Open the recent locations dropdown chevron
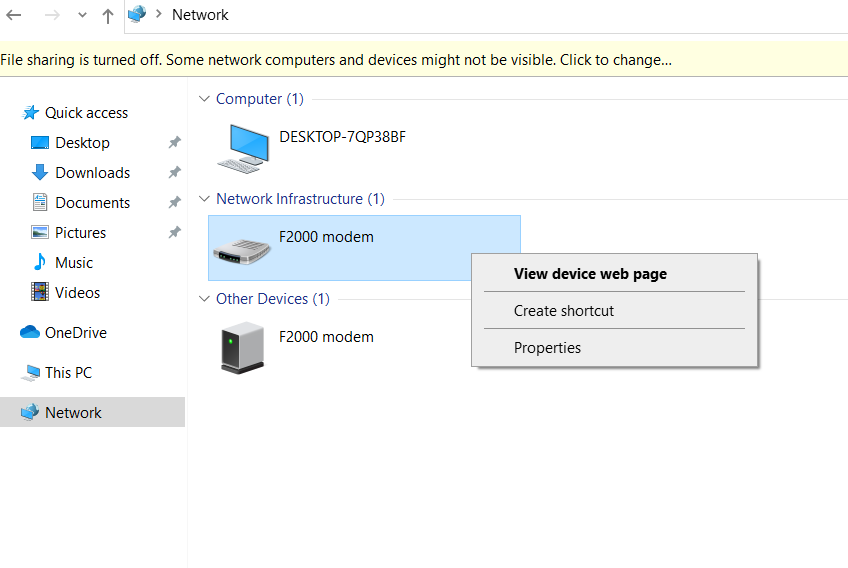This screenshot has height=568, width=848. click(82, 15)
